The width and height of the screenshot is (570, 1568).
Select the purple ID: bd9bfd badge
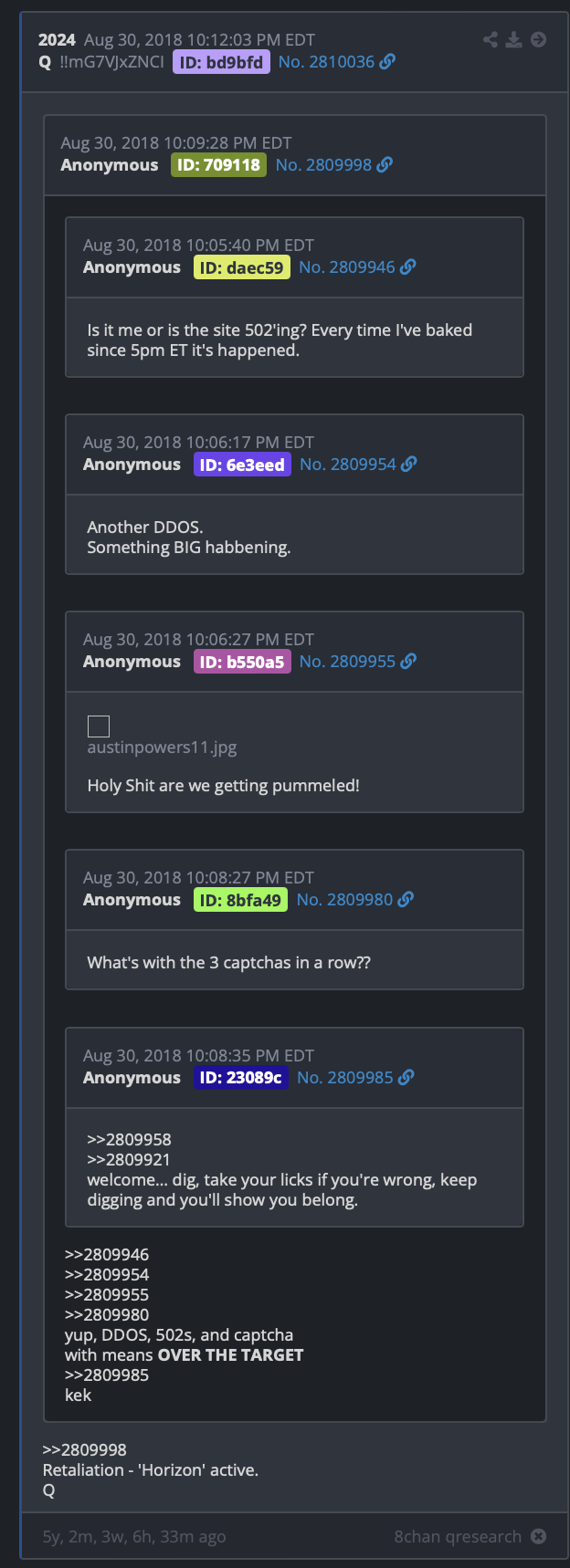coord(221,62)
